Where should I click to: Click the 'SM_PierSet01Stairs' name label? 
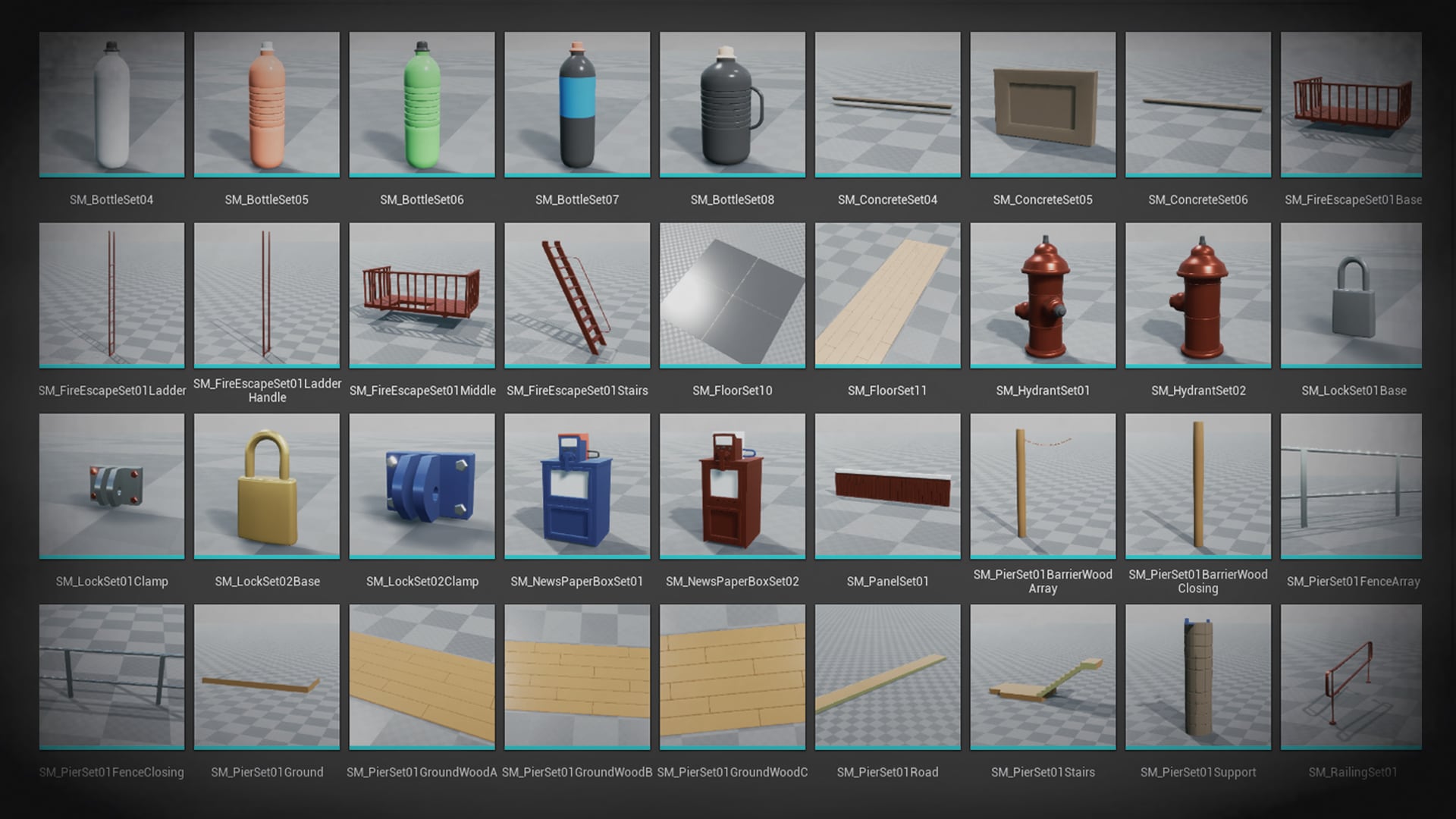[1043, 772]
